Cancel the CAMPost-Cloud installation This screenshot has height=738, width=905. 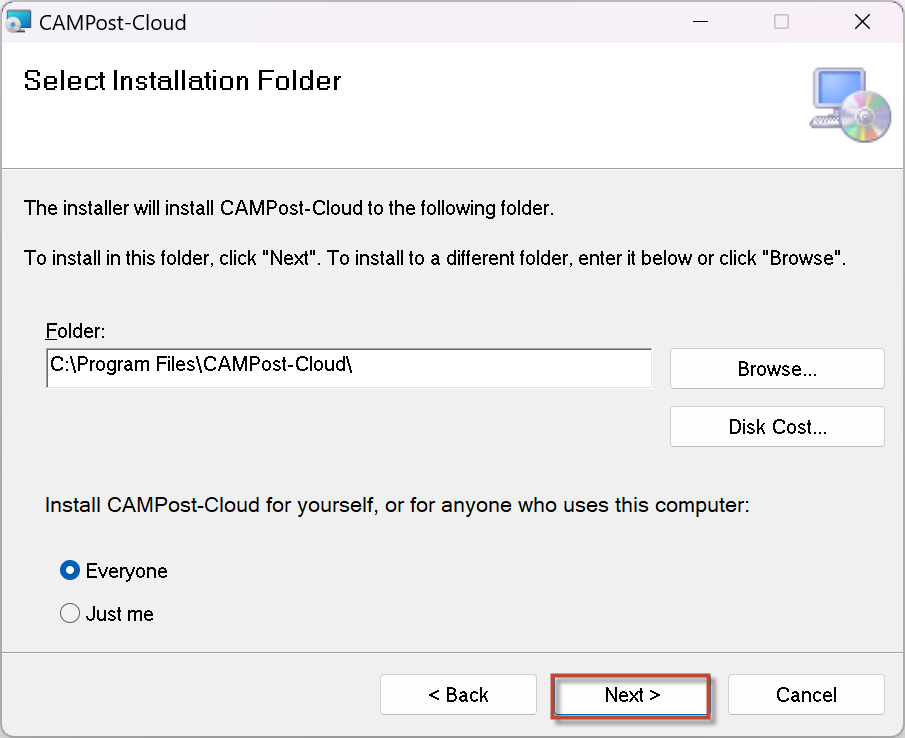[x=806, y=695]
